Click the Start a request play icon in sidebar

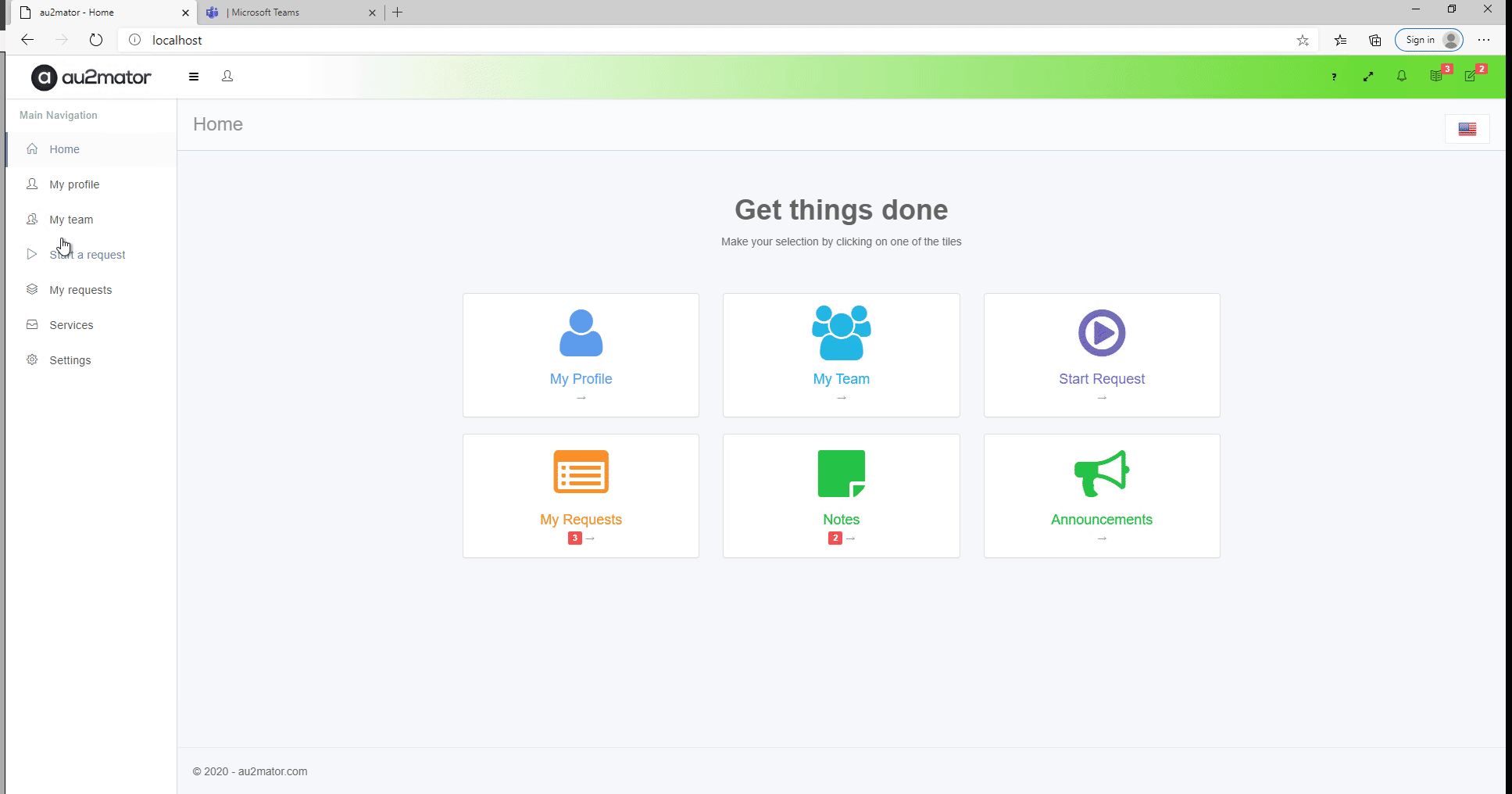[x=32, y=254]
